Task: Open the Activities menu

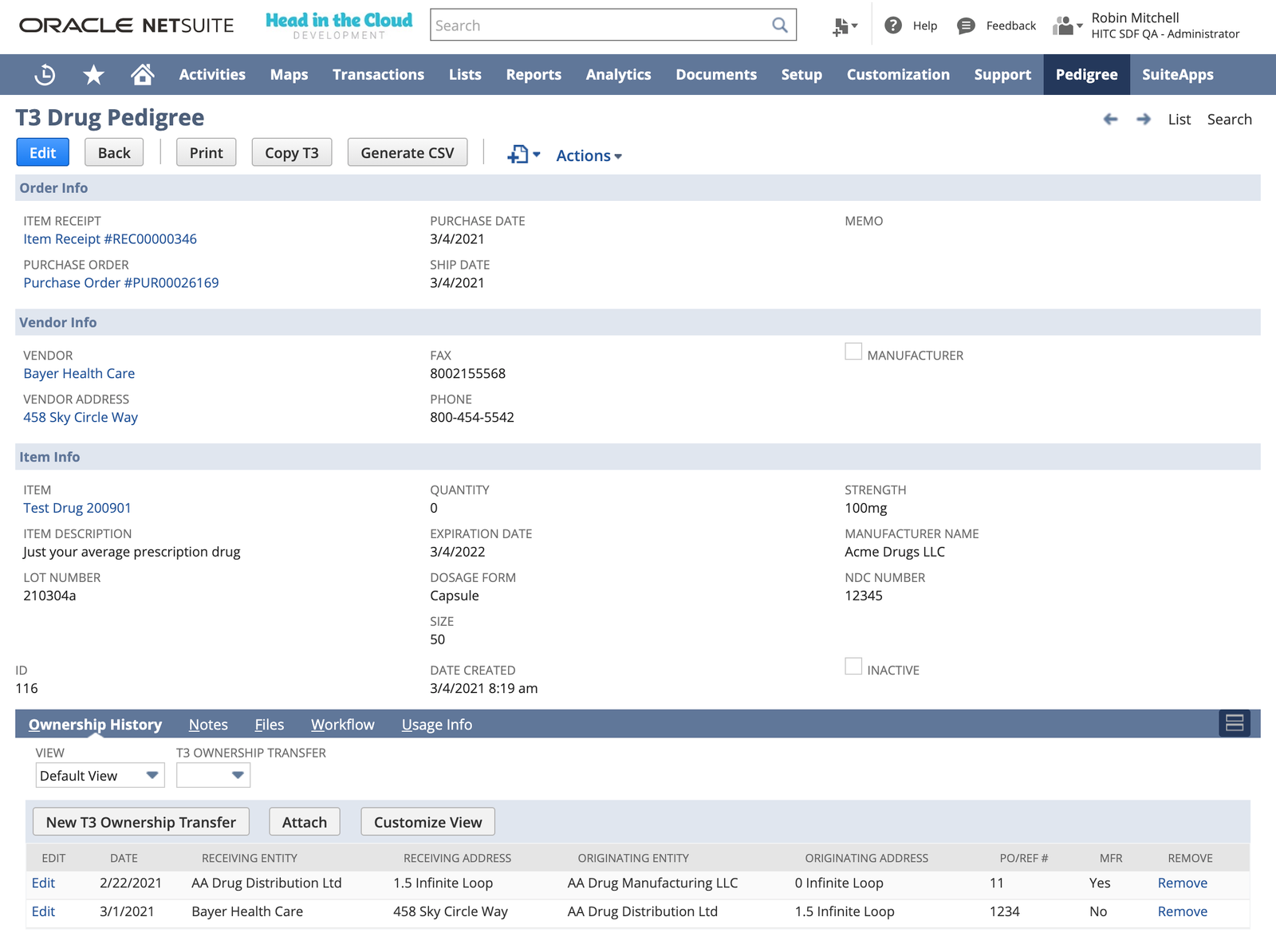Action: 212,74
